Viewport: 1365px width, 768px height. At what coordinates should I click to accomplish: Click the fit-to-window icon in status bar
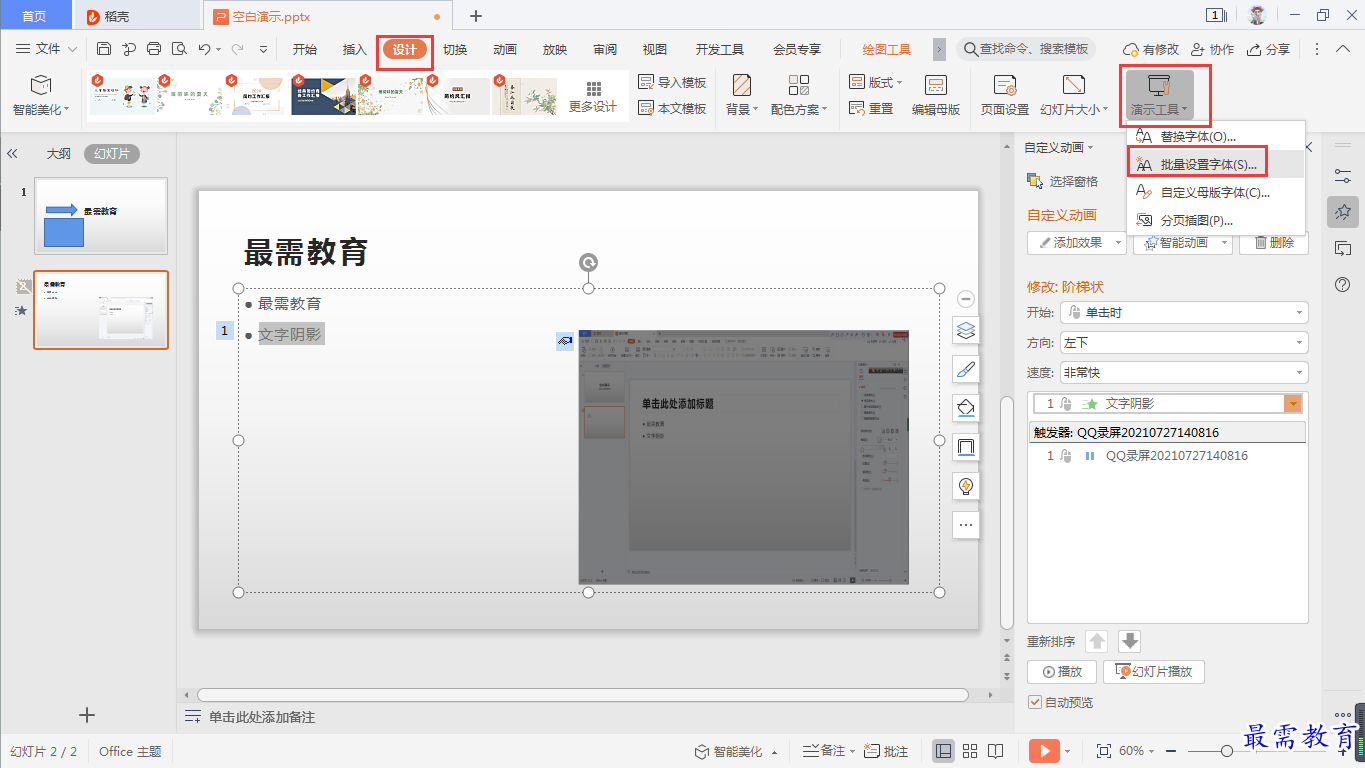pos(1104,751)
